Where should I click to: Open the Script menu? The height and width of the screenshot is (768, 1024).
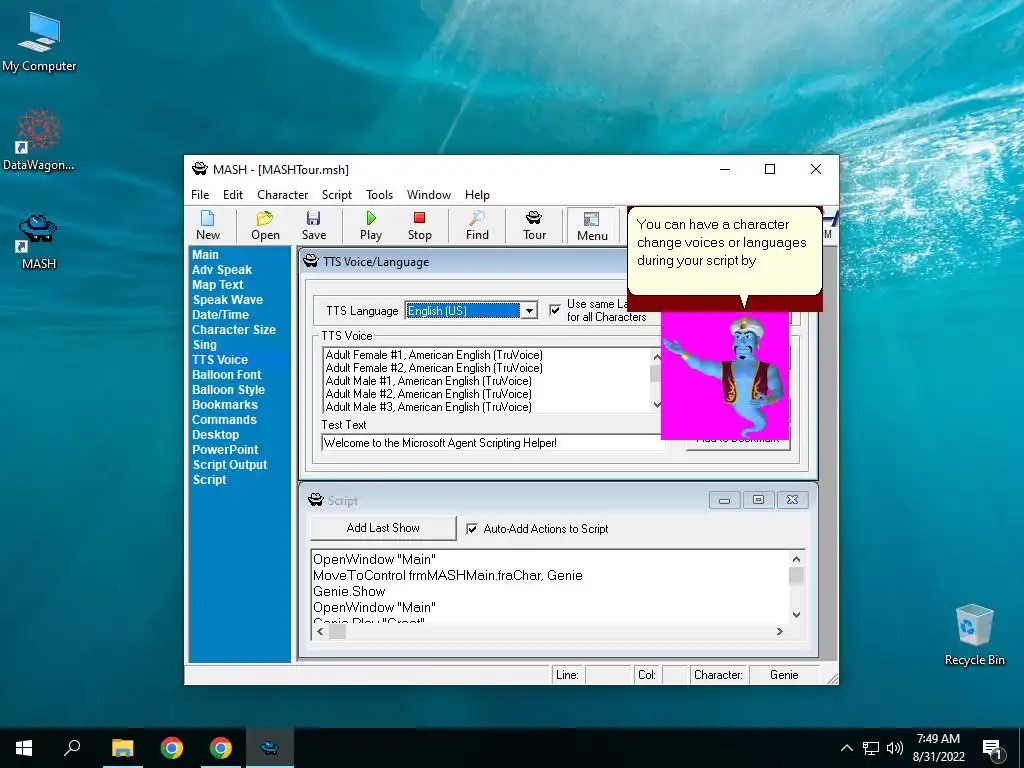click(x=336, y=195)
